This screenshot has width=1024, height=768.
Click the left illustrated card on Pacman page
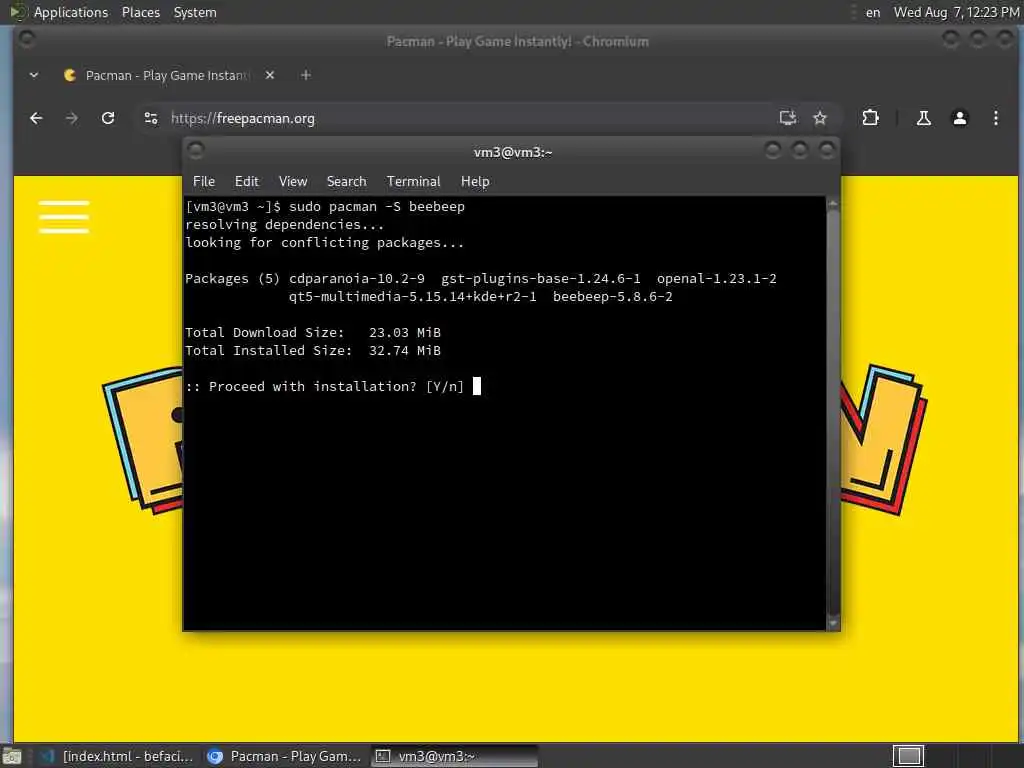tap(143, 441)
